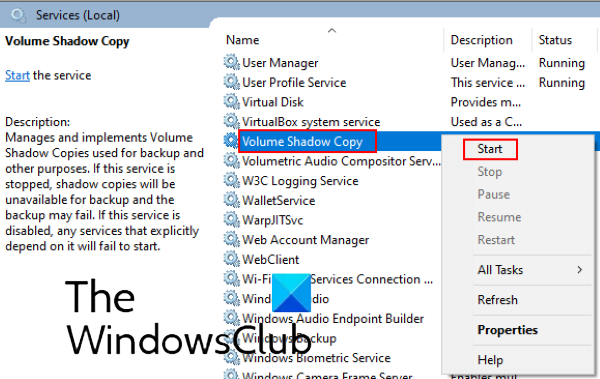This screenshot has width=600, height=379.
Task: Click the gear icon beside User Manager
Action: (232, 62)
